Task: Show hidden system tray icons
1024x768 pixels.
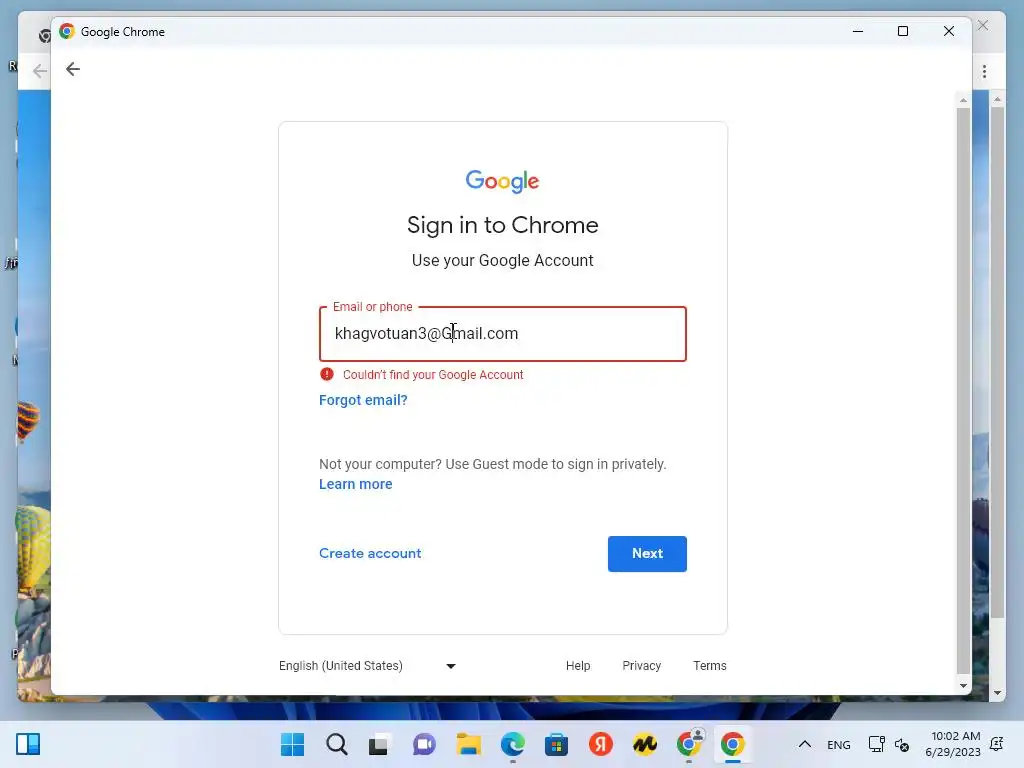Action: coord(805,744)
